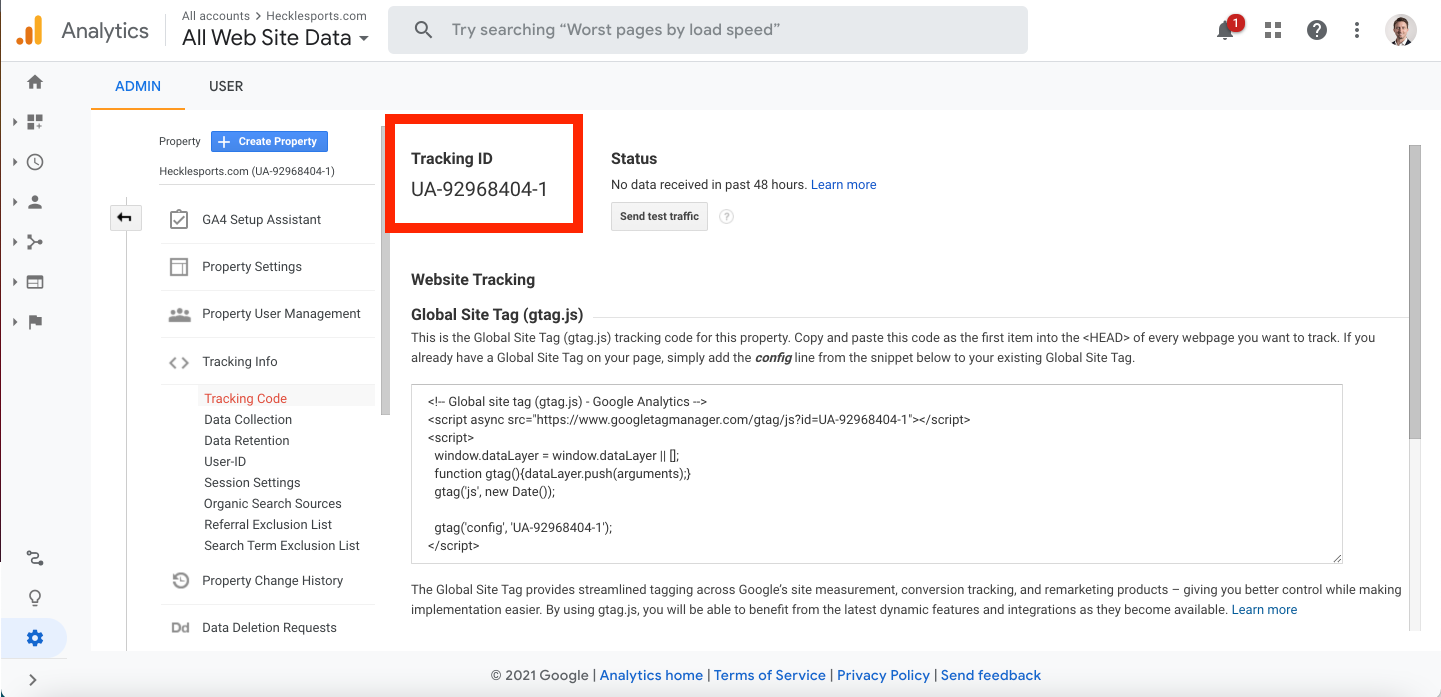This screenshot has height=697, width=1441.
Task: Expand the Customization dashboard section arrow
Action: click(x=15, y=122)
